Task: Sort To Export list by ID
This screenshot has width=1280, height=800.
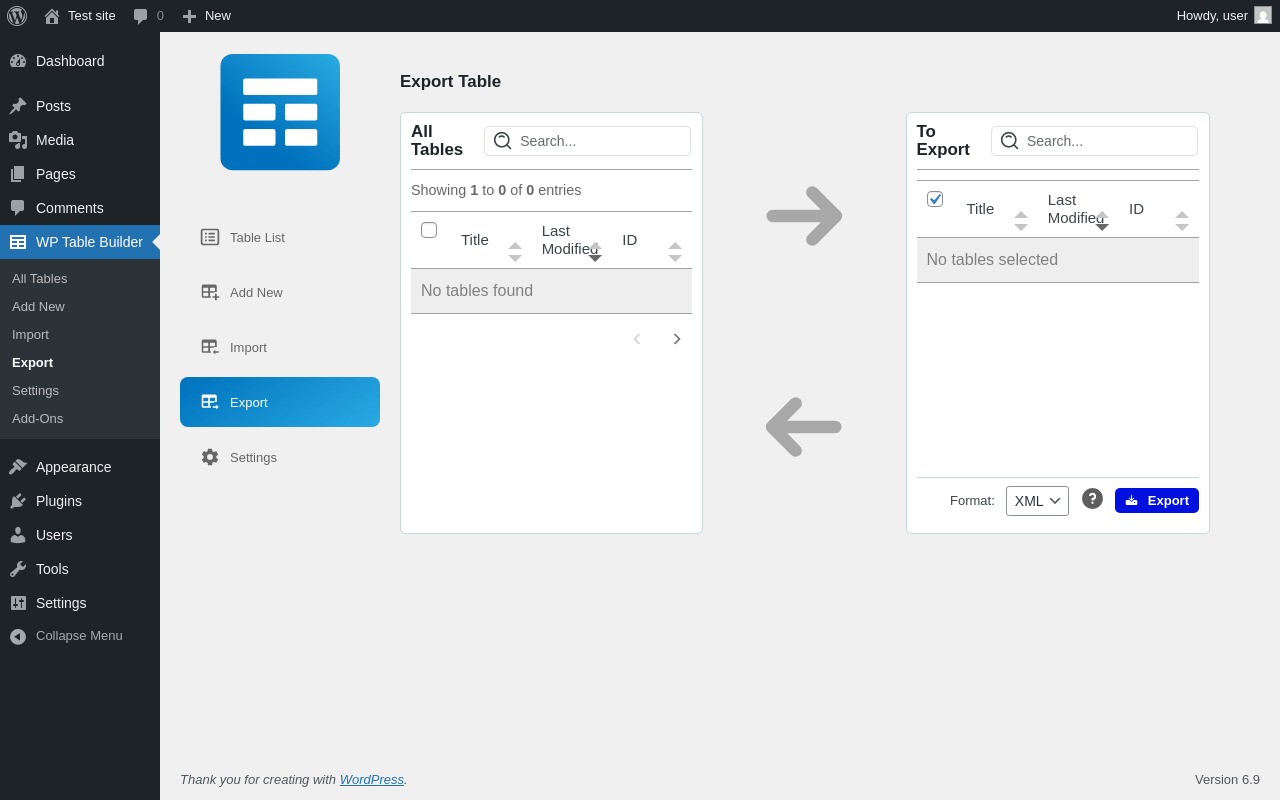Action: [1137, 209]
